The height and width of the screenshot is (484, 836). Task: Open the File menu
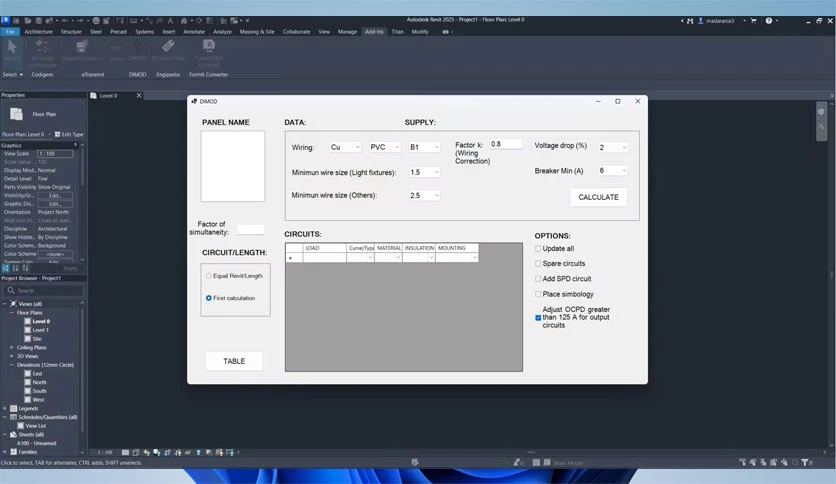(10, 32)
